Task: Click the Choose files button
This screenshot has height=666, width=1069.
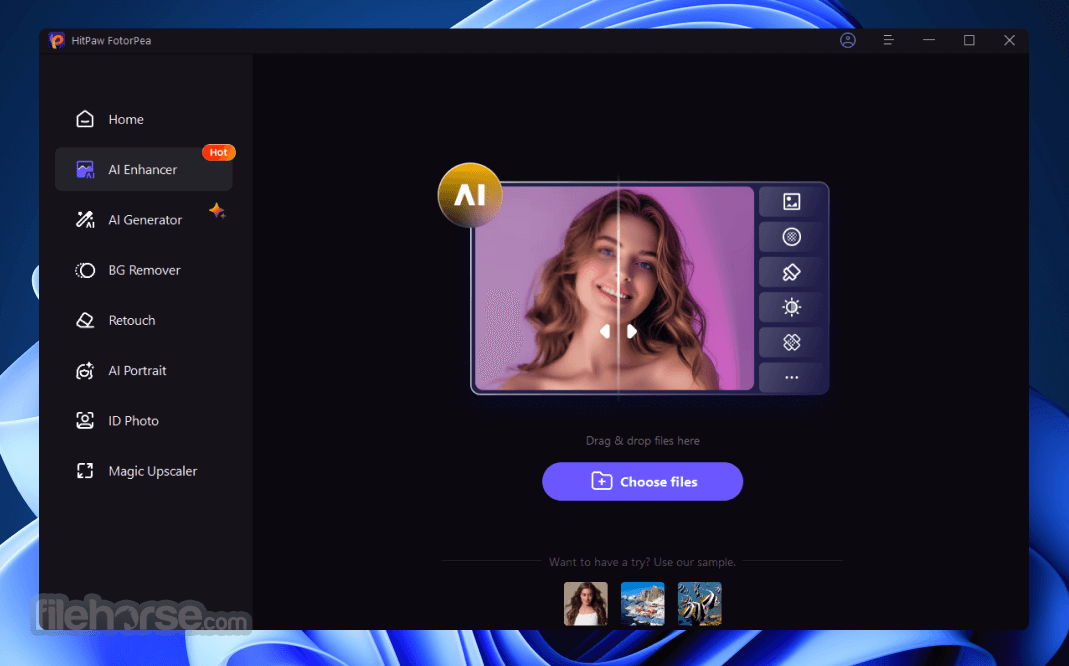Action: [x=642, y=481]
